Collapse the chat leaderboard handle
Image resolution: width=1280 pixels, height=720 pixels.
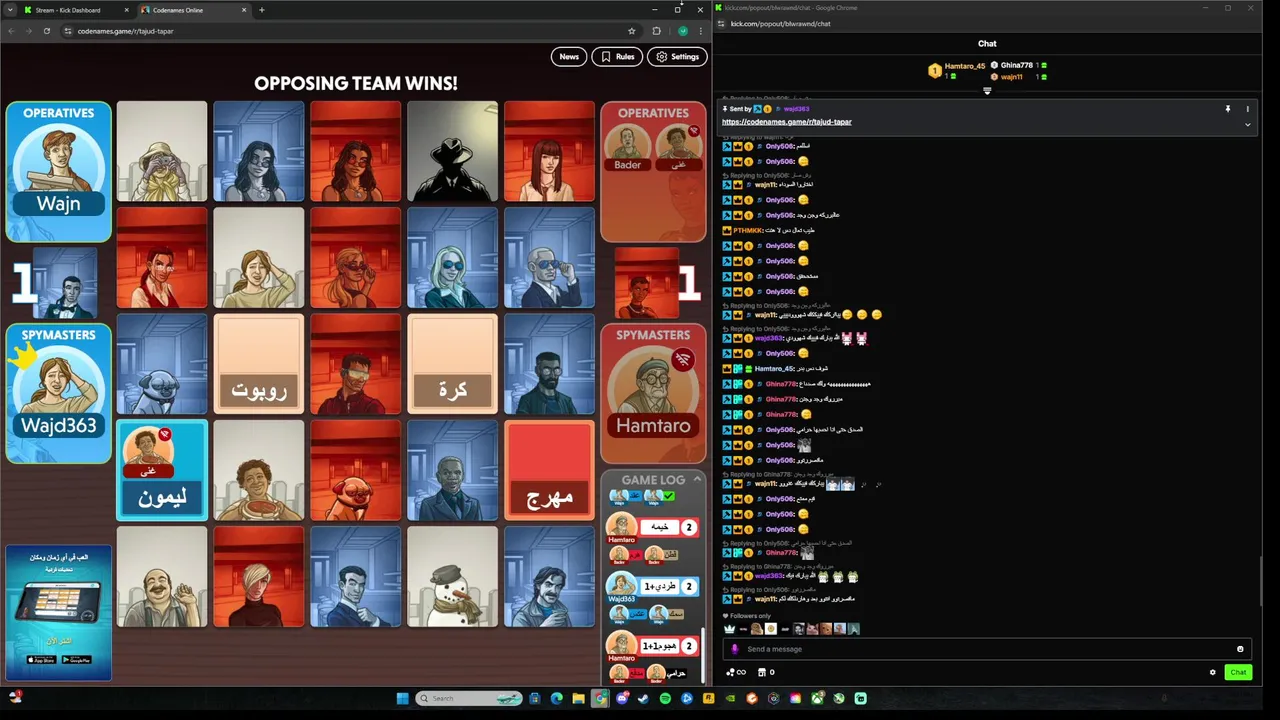coord(987,91)
